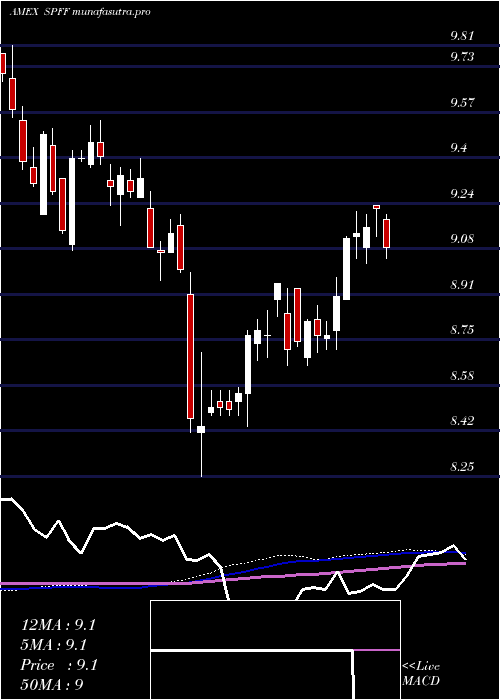Click the 8.25 price level label
Image resolution: width=500 pixels, height=700 pixels.
[462, 467]
